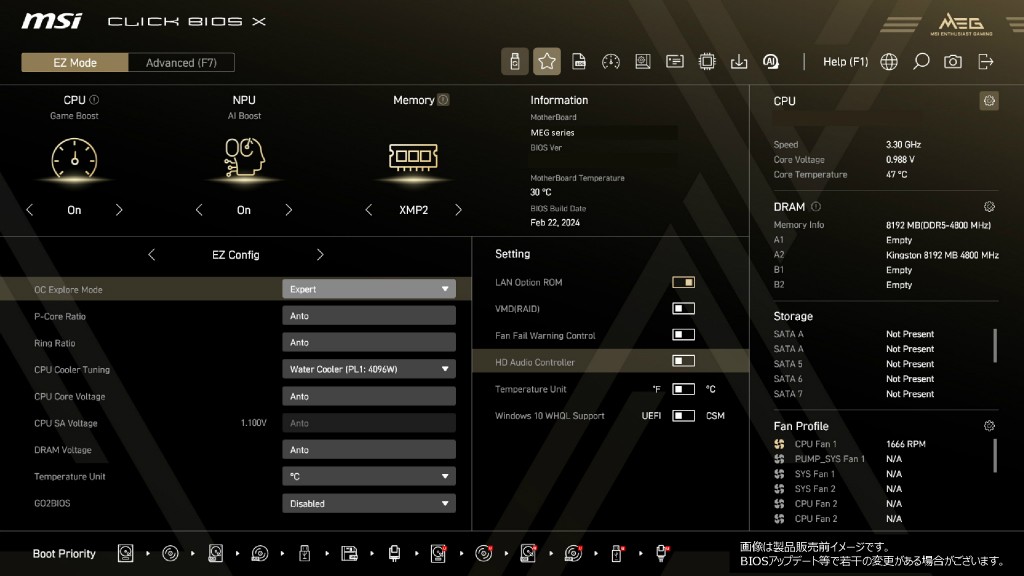Viewport: 1024px width, 576px height.
Task: Click the Memory module icon
Action: pos(413,157)
